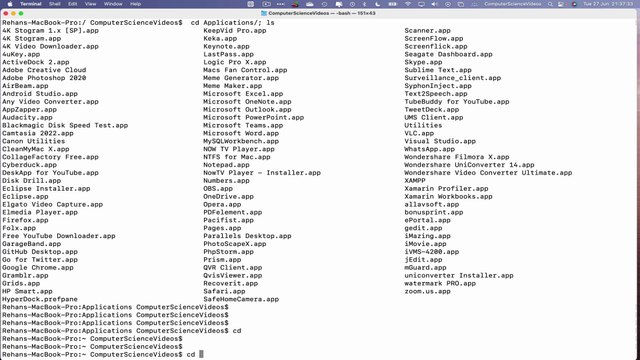Click the 'Xamarin Workbooks.app' entry
The height and width of the screenshot is (360, 640).
(x=449, y=196)
